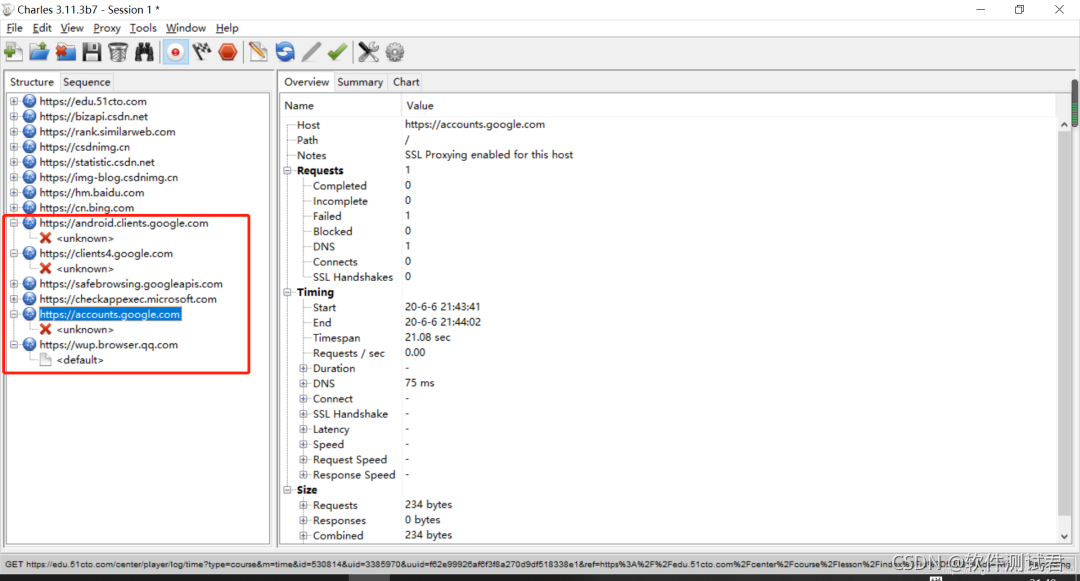Select the https://cn.bing.com host
1080x581 pixels.
click(x=87, y=208)
